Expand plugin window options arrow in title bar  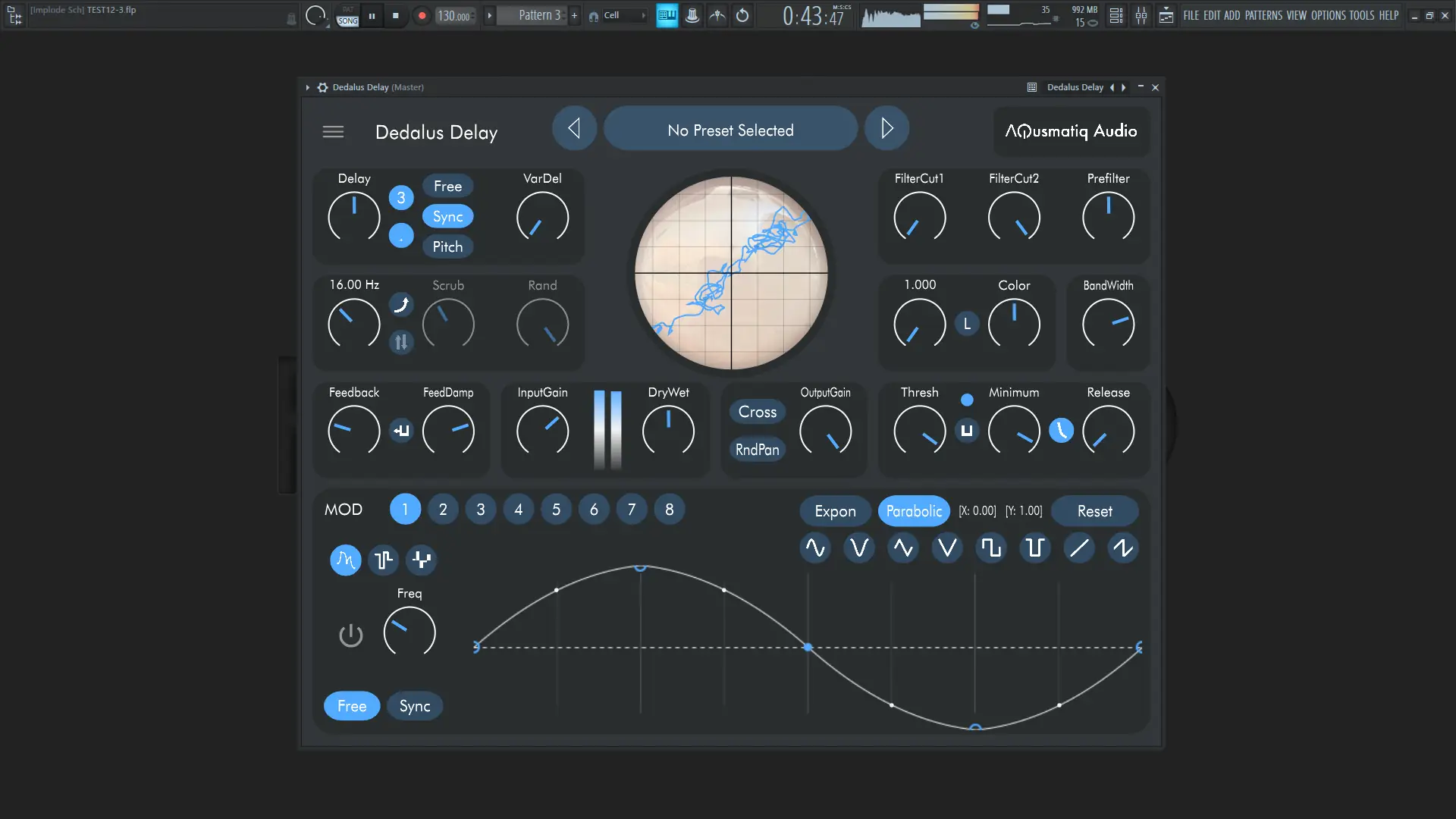307,87
